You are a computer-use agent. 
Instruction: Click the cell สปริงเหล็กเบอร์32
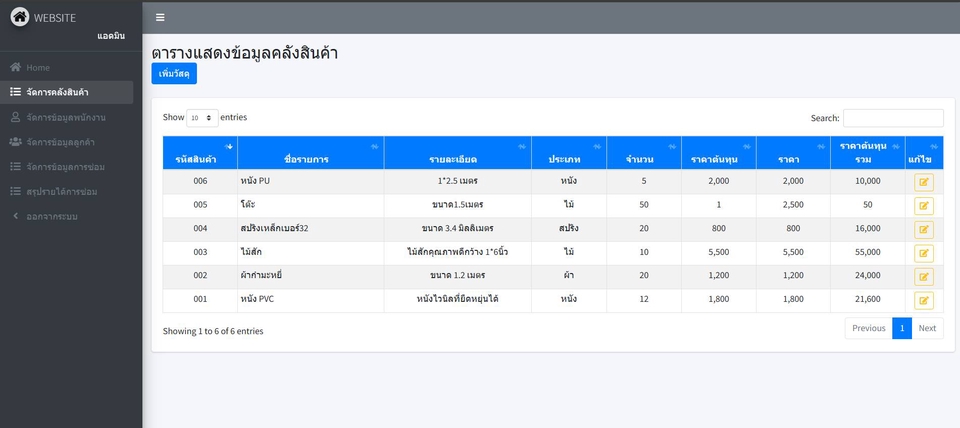[x=311, y=228]
